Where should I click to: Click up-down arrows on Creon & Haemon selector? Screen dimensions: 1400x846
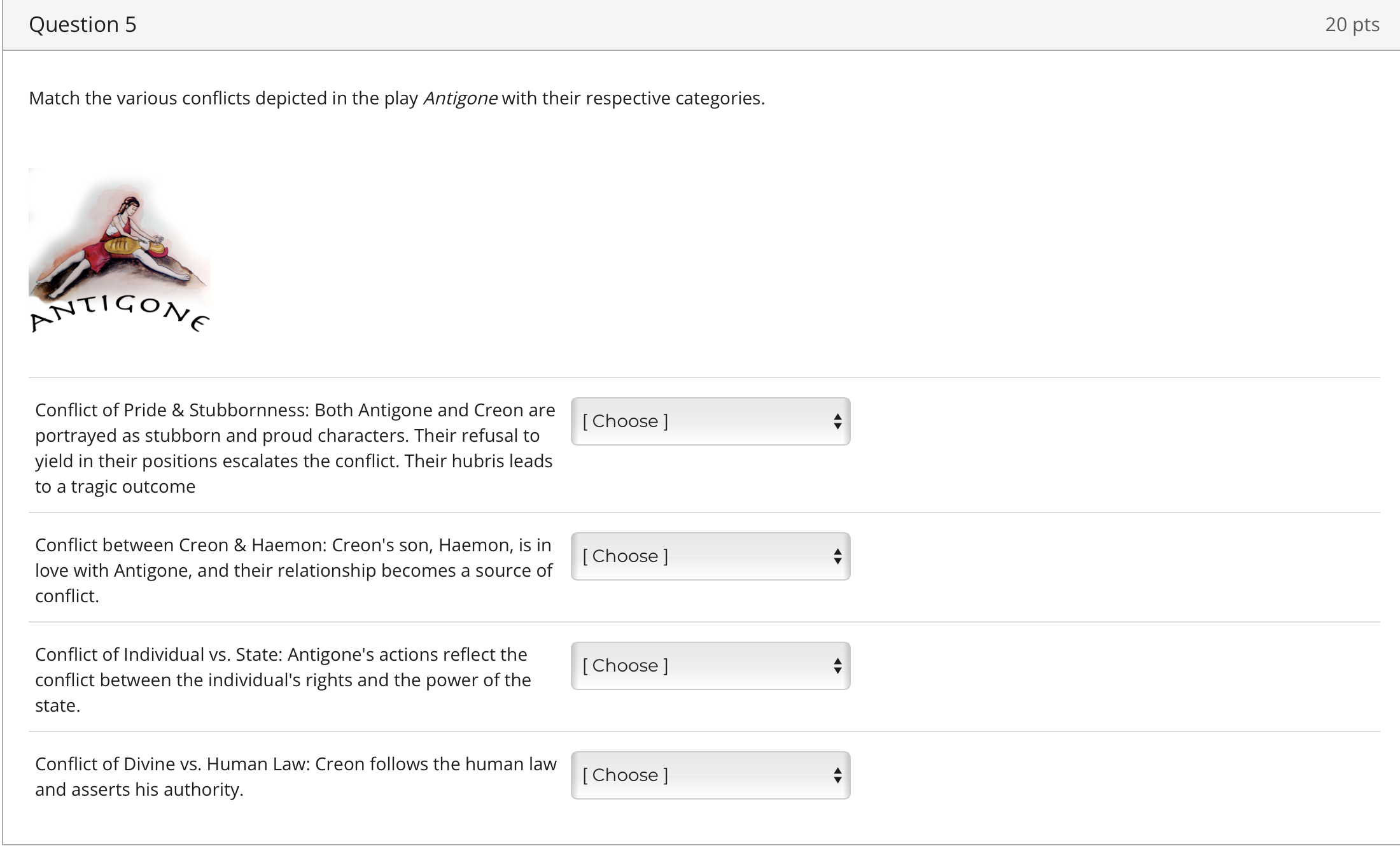coord(837,556)
